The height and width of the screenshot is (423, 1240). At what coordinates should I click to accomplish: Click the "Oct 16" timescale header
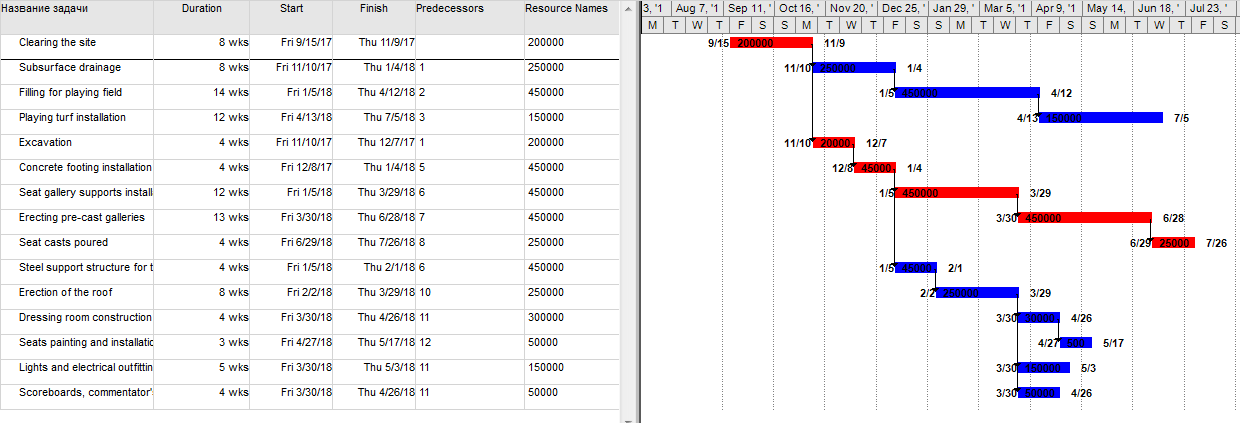click(x=799, y=8)
